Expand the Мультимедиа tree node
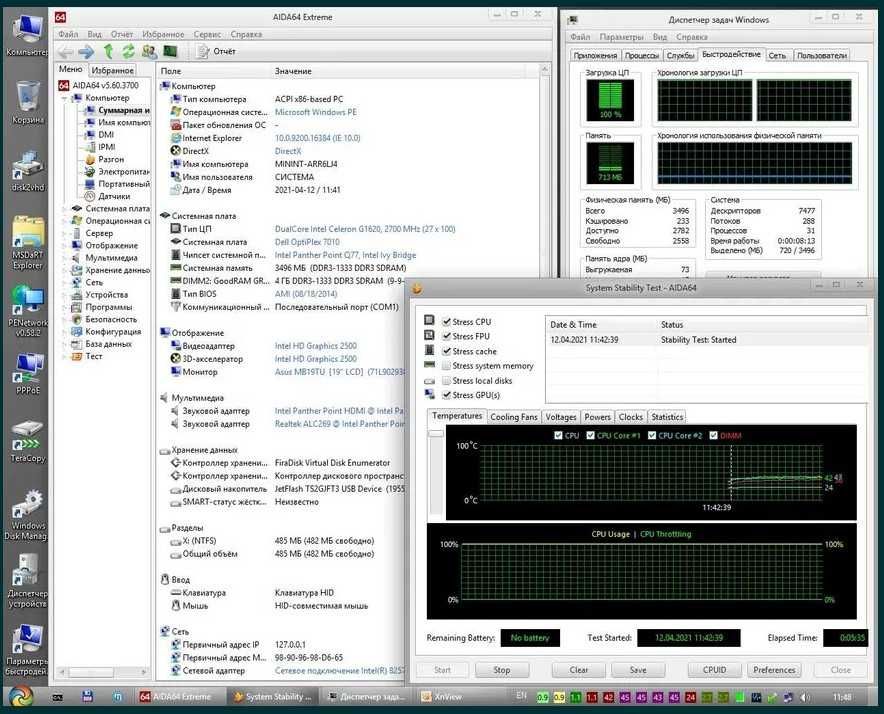884x714 pixels. click(x=64, y=258)
